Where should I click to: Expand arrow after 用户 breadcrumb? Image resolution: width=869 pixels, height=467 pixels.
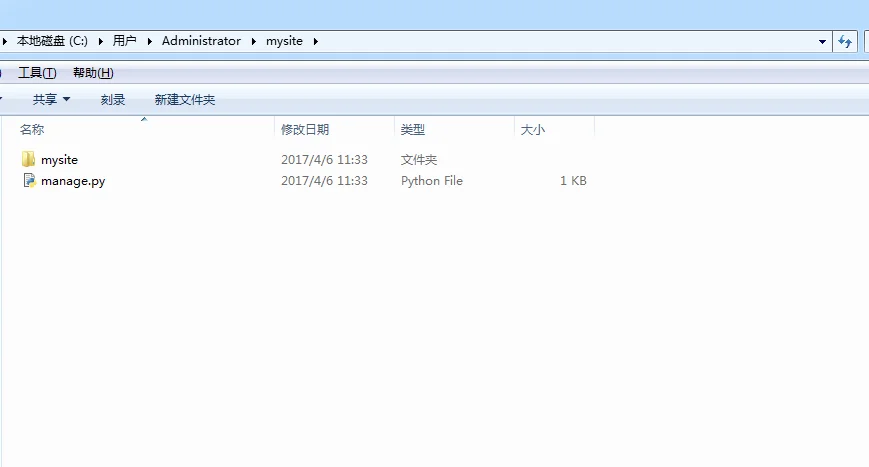149,41
